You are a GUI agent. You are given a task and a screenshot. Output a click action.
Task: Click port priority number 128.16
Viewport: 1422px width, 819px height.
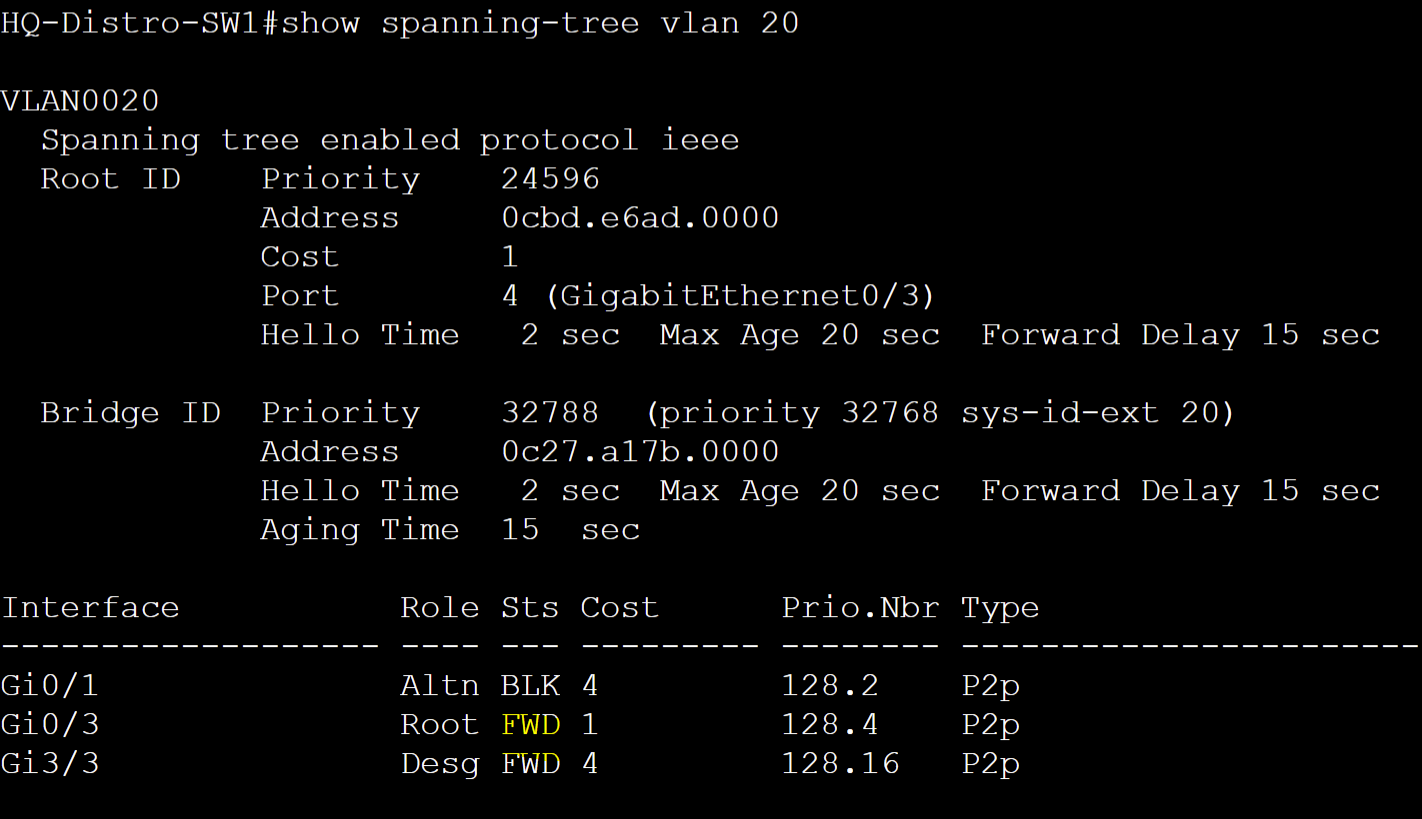coord(840,764)
